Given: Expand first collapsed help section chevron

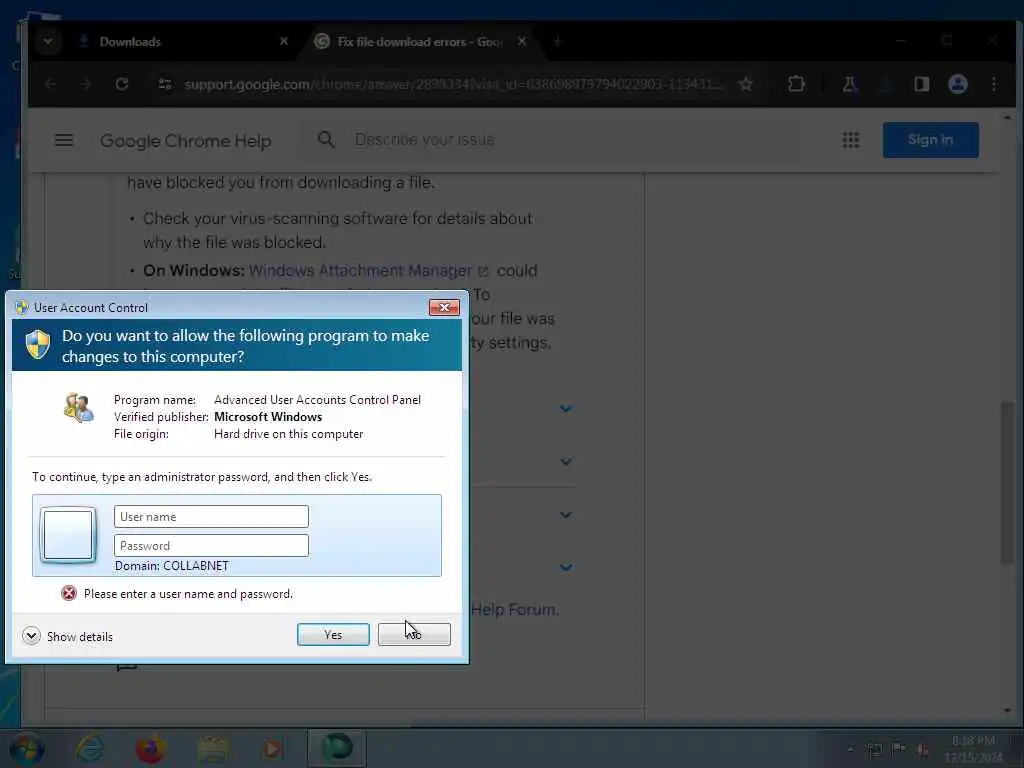Looking at the screenshot, I should [x=566, y=409].
